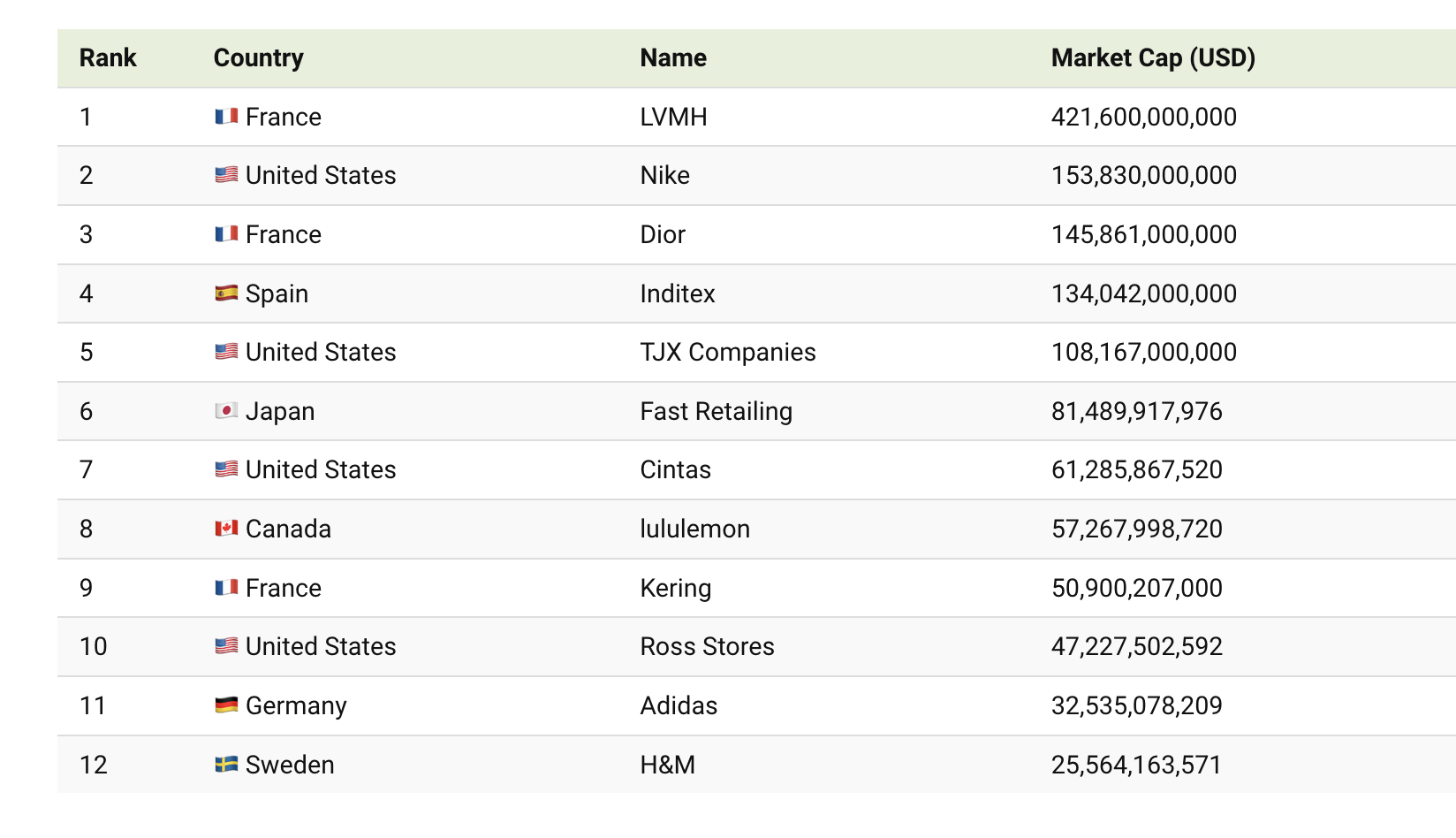Click the TJX Companies name cell
1456x838 pixels.
click(x=727, y=352)
